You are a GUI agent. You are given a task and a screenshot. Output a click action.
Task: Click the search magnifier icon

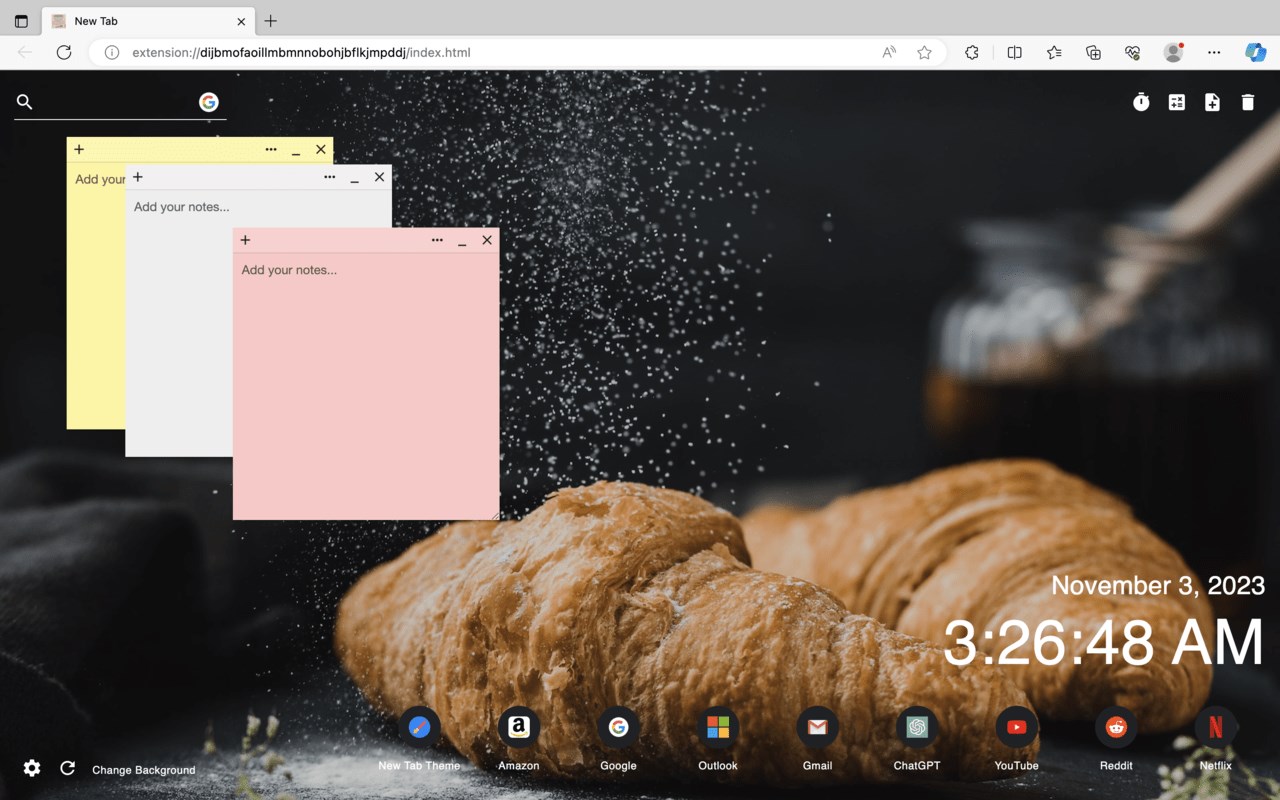tap(25, 102)
